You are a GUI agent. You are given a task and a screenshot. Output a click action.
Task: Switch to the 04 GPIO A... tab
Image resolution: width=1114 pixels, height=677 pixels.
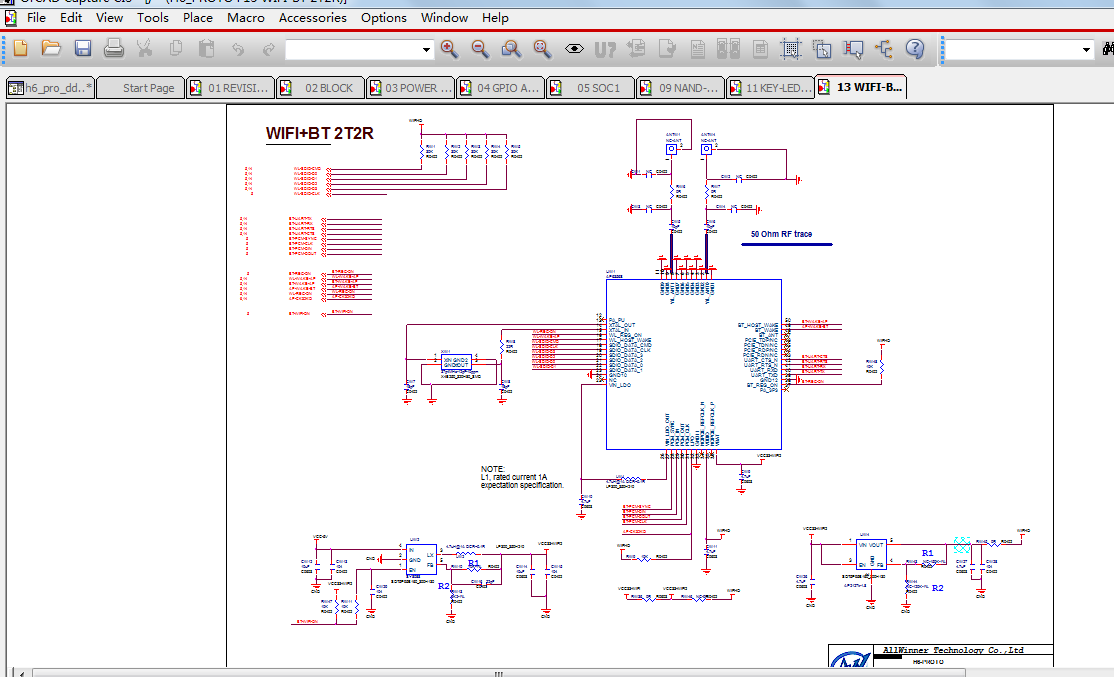click(x=501, y=88)
